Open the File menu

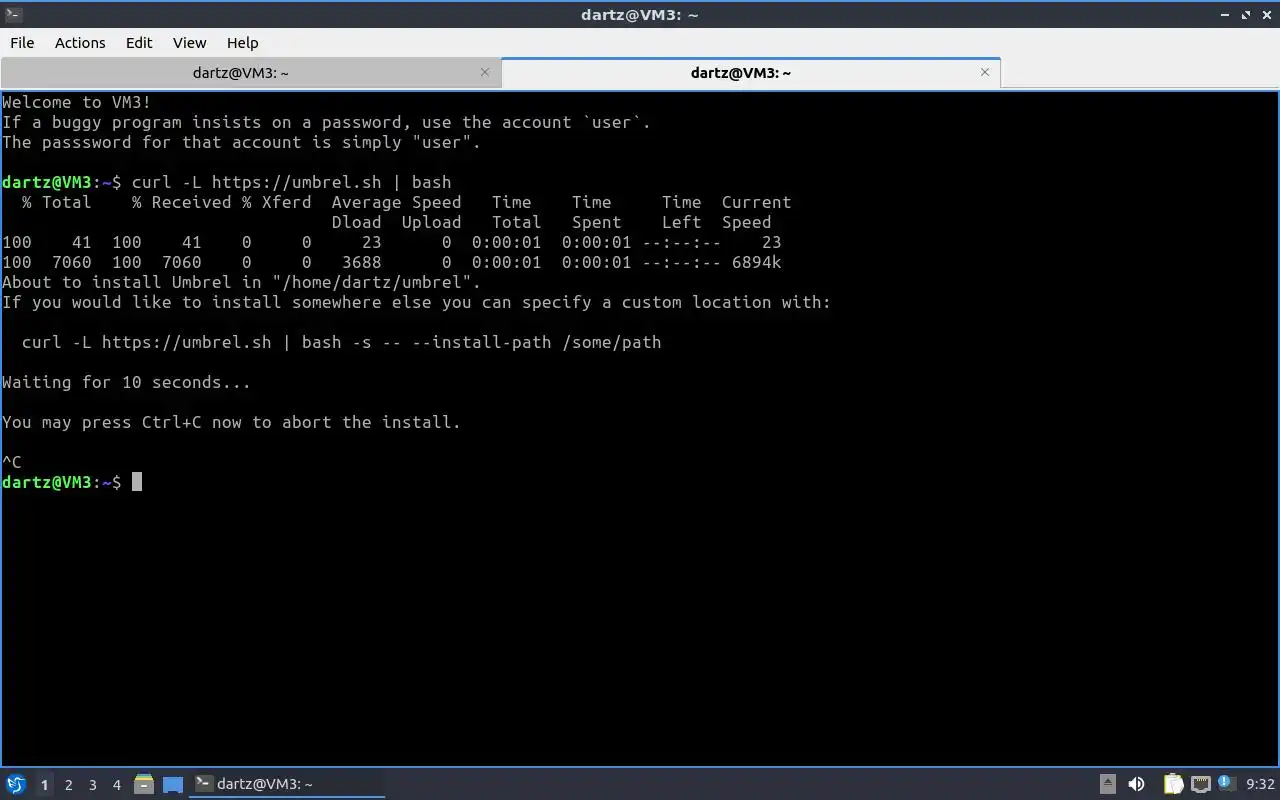[x=22, y=42]
